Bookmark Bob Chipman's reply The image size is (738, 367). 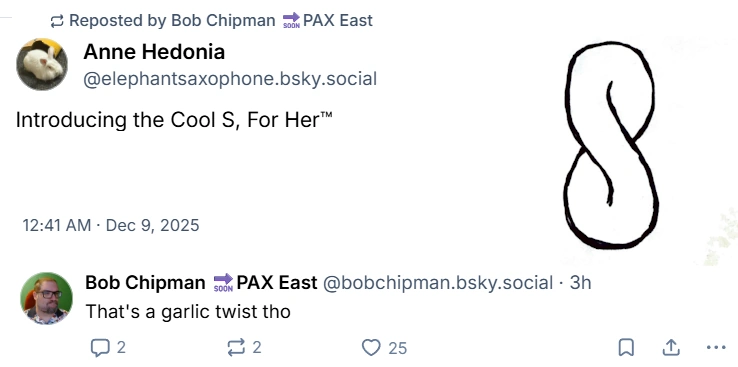click(x=626, y=348)
